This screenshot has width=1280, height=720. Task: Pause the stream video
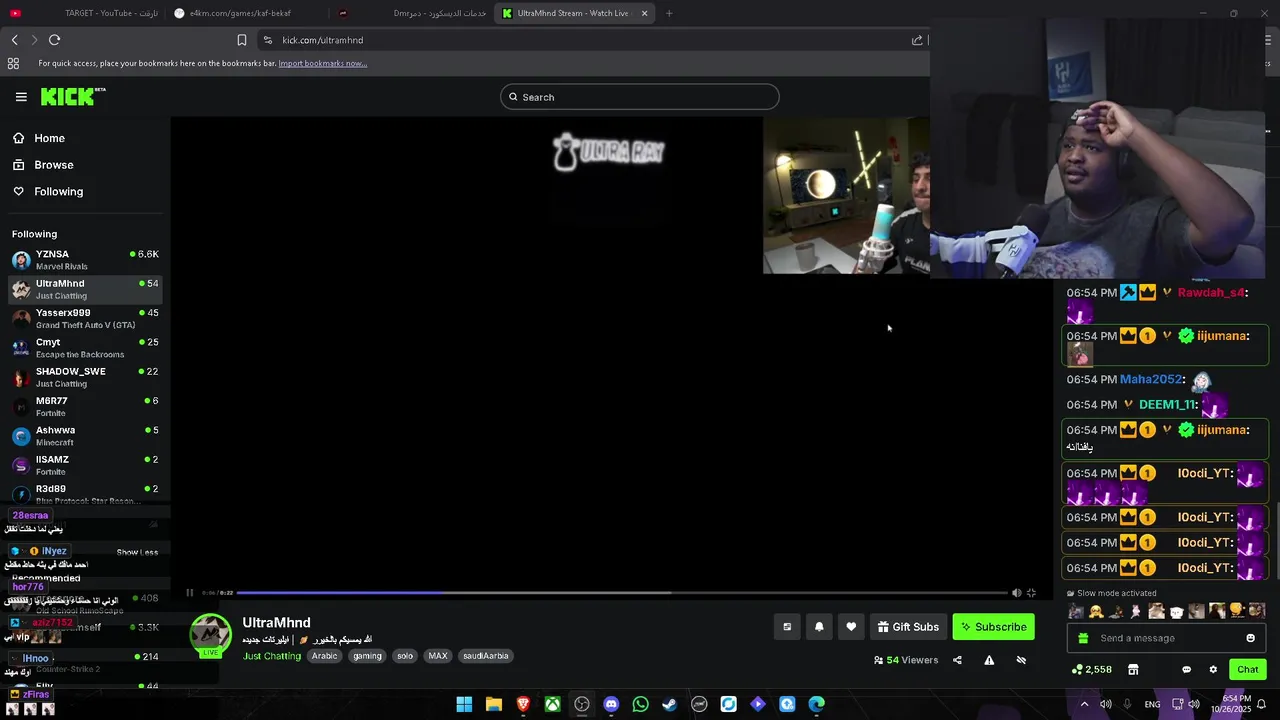click(189, 593)
